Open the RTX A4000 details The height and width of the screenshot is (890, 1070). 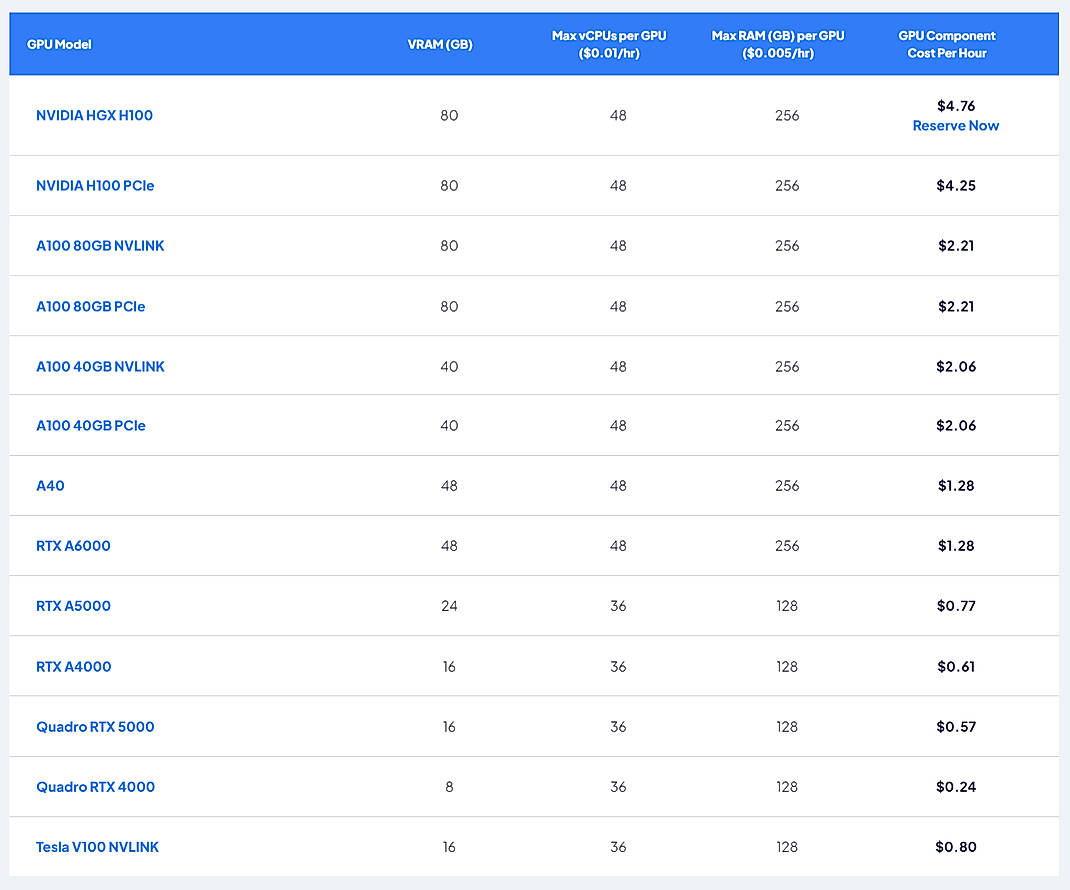click(73, 667)
